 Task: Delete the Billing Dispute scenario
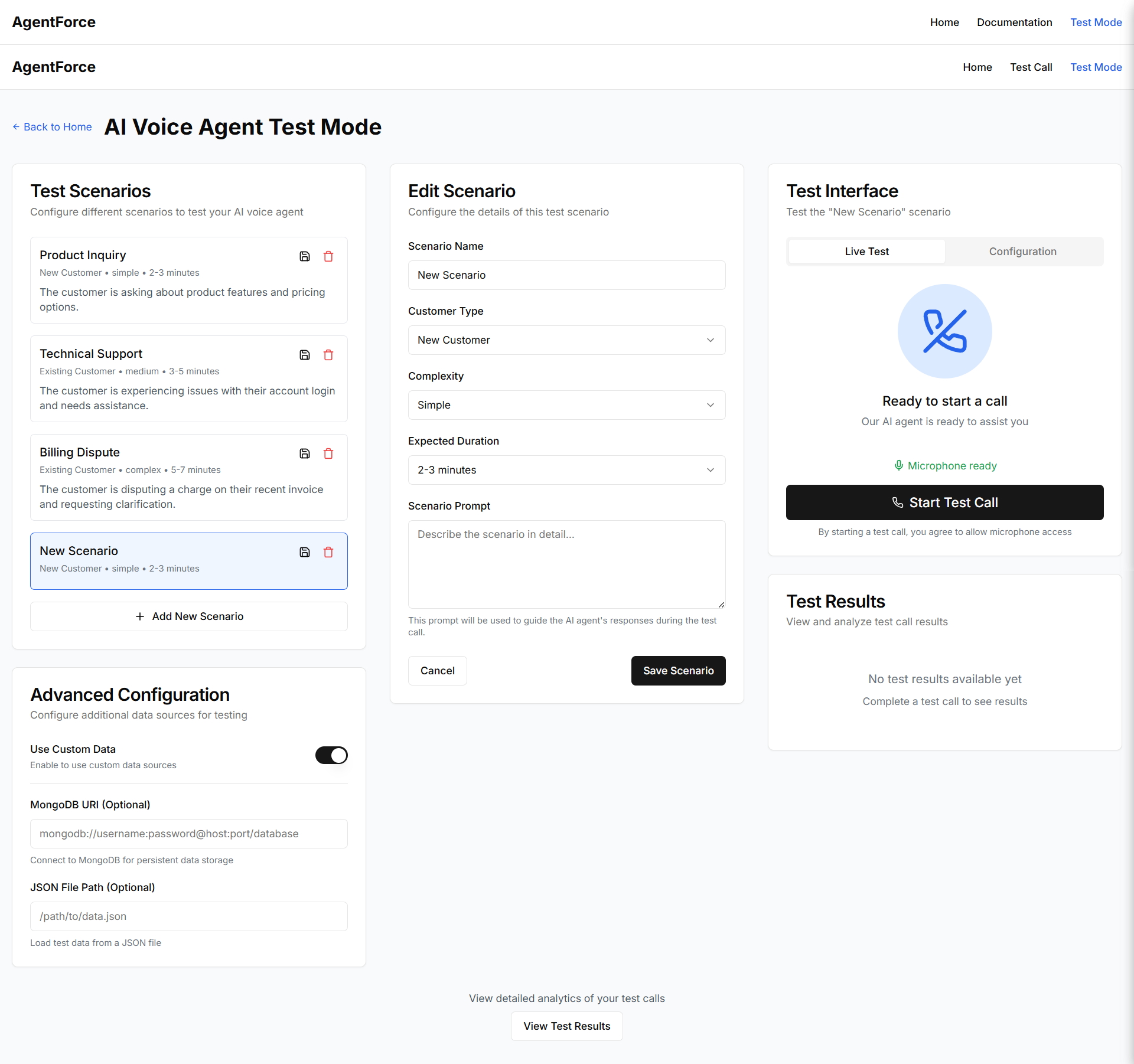tap(328, 453)
